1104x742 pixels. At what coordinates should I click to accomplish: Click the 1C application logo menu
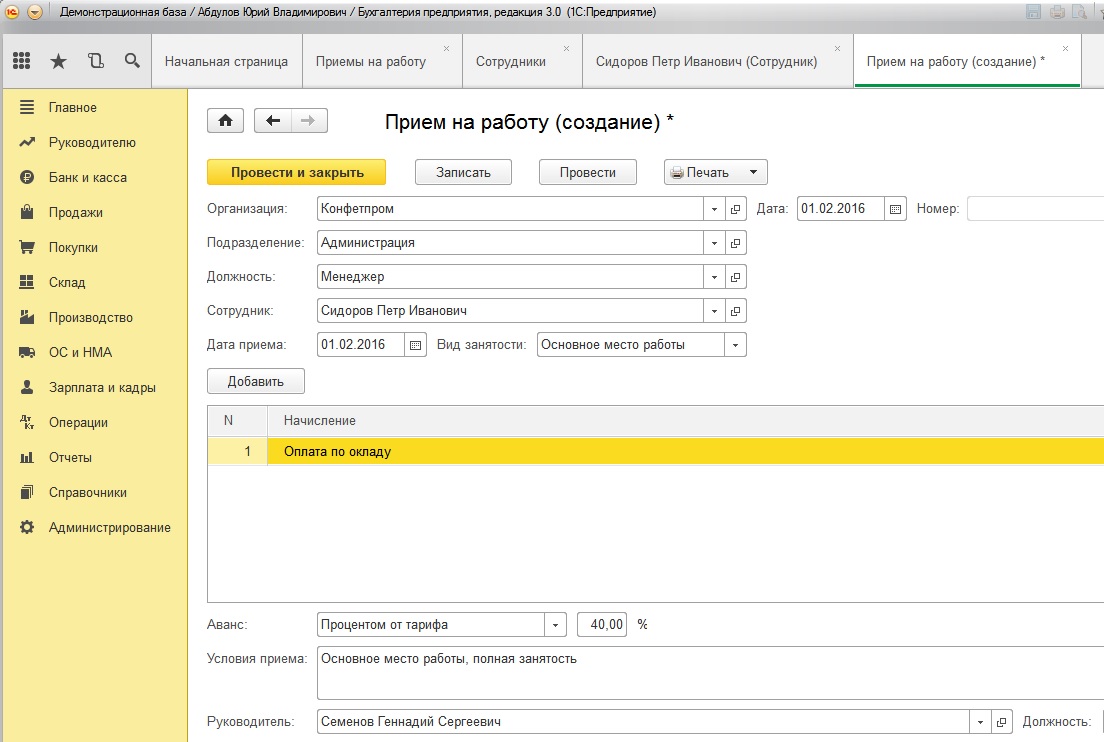click(x=12, y=12)
